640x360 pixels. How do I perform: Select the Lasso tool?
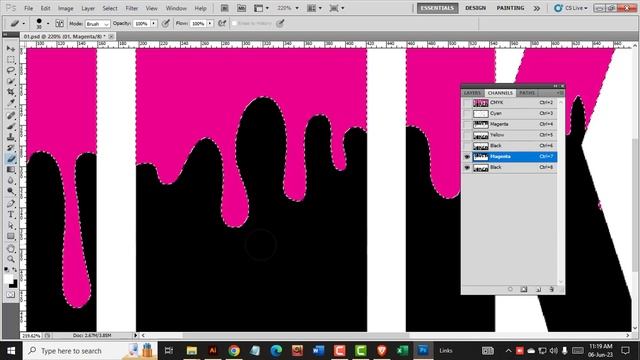coord(11,70)
